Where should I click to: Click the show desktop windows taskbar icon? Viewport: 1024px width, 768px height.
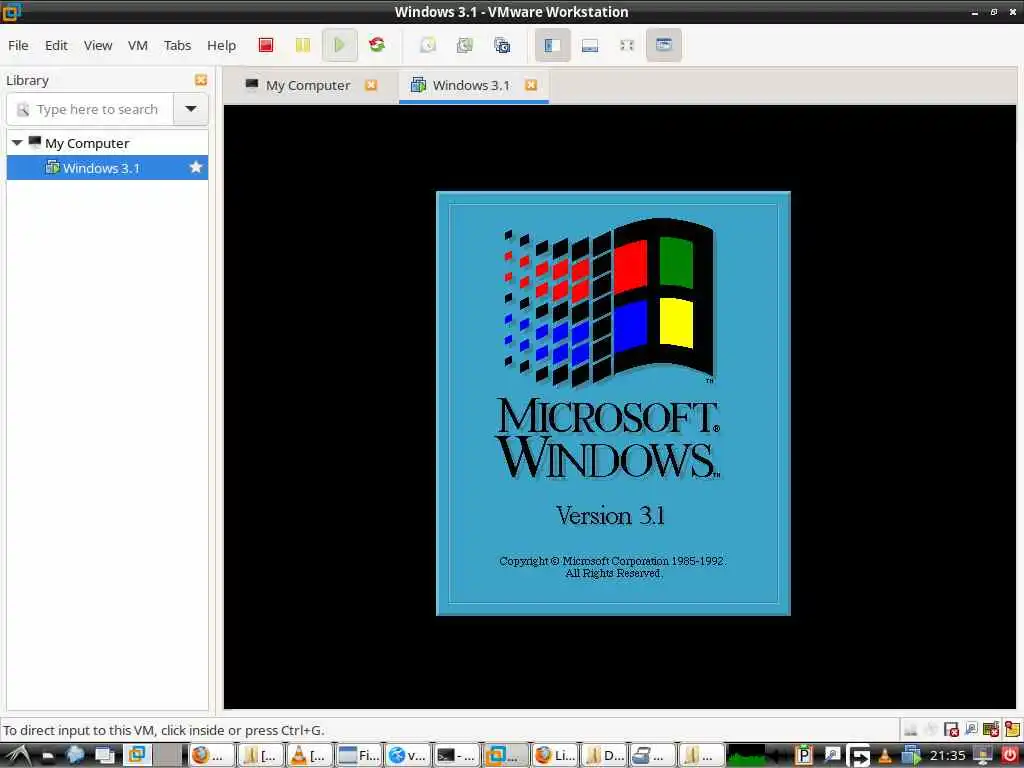point(104,756)
